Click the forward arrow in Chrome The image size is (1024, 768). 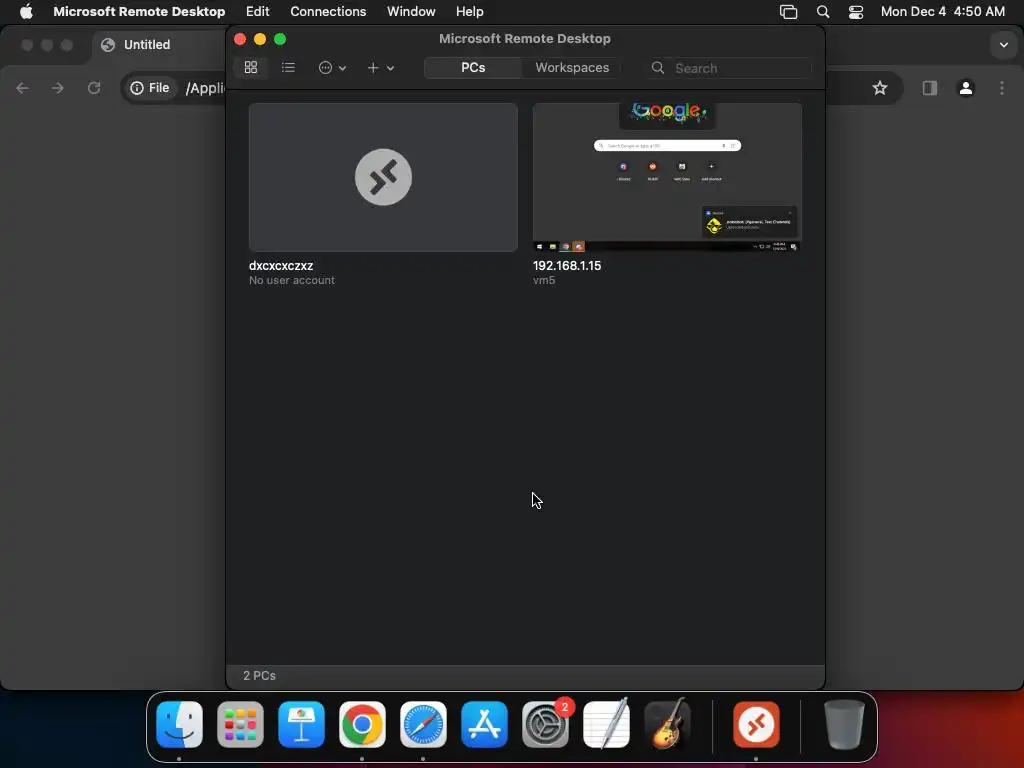coord(57,88)
